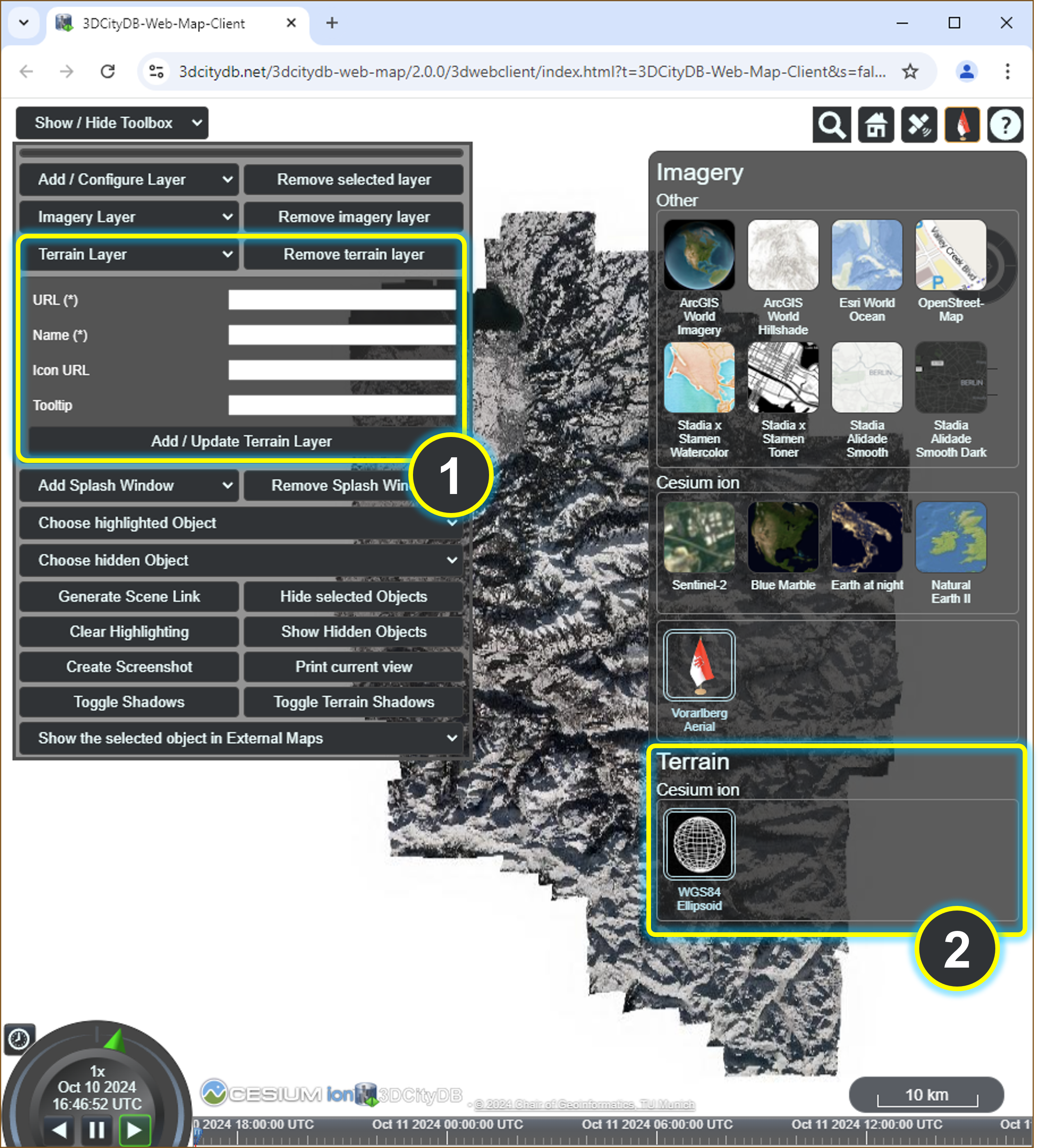Select ArcGIS World Hillshade basemap
The width and height of the screenshot is (1038, 1148).
(x=783, y=255)
